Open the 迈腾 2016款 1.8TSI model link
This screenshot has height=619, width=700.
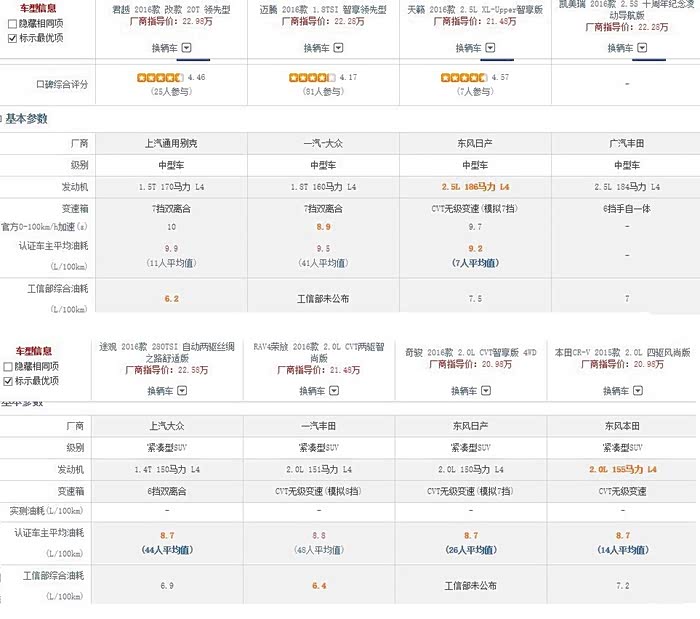point(323,10)
